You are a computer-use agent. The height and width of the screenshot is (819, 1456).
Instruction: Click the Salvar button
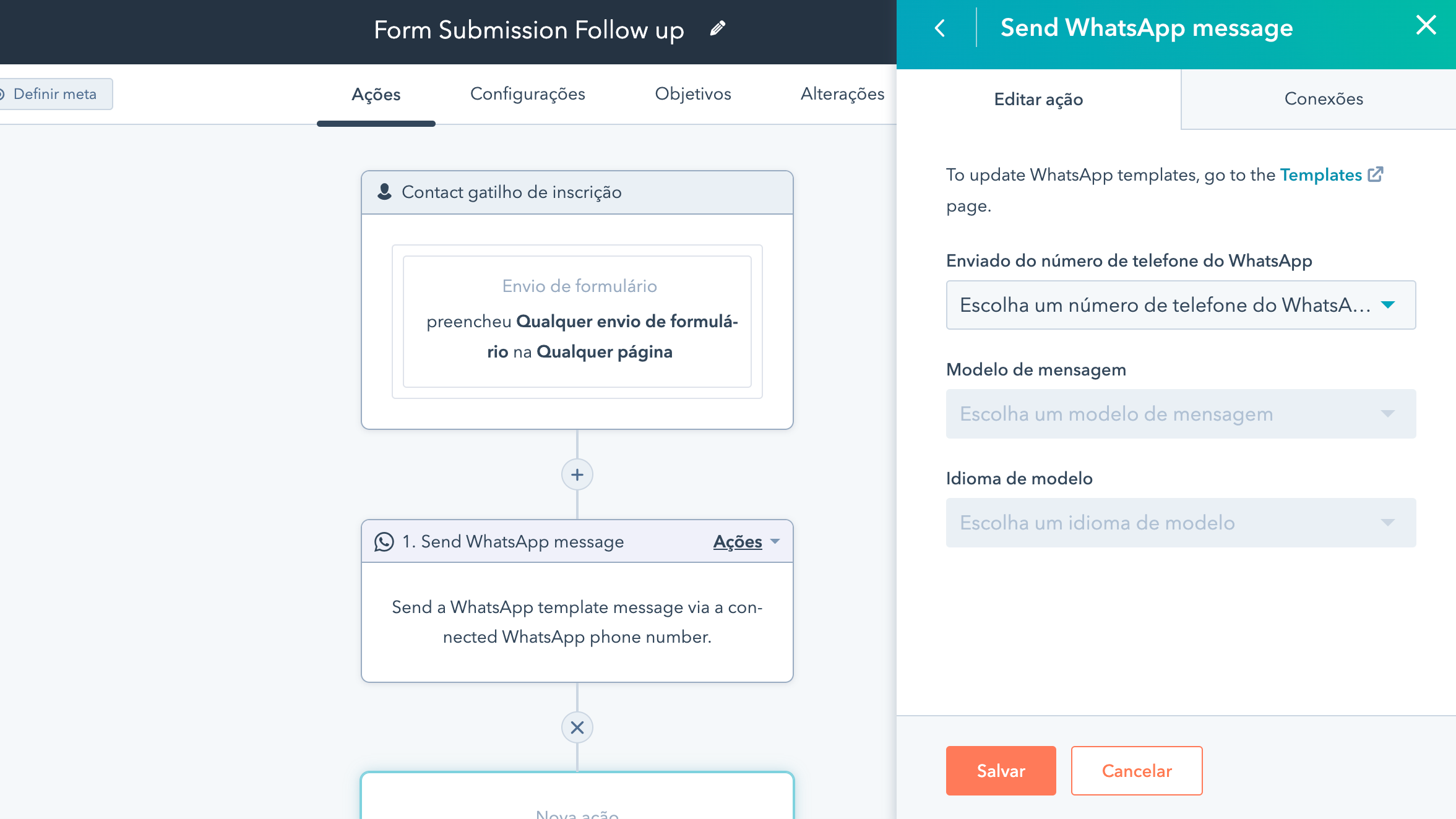pos(1000,771)
